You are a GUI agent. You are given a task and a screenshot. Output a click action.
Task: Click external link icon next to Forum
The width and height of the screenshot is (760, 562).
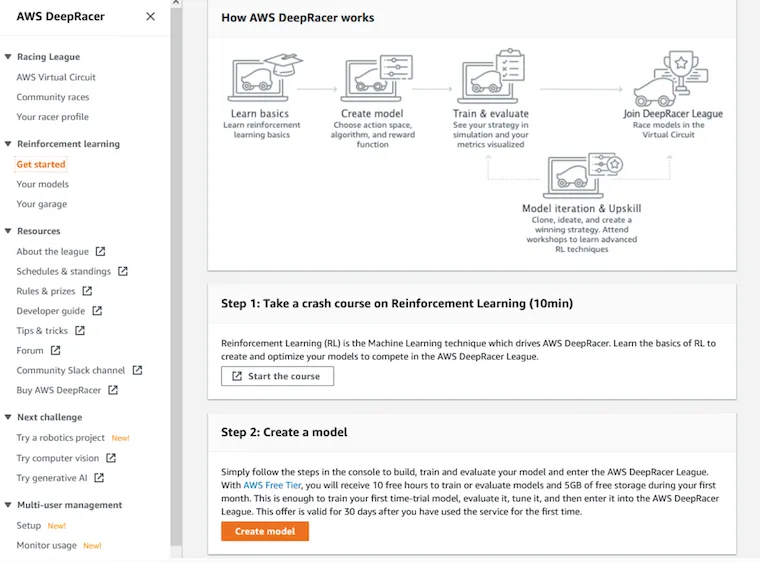tap(56, 350)
